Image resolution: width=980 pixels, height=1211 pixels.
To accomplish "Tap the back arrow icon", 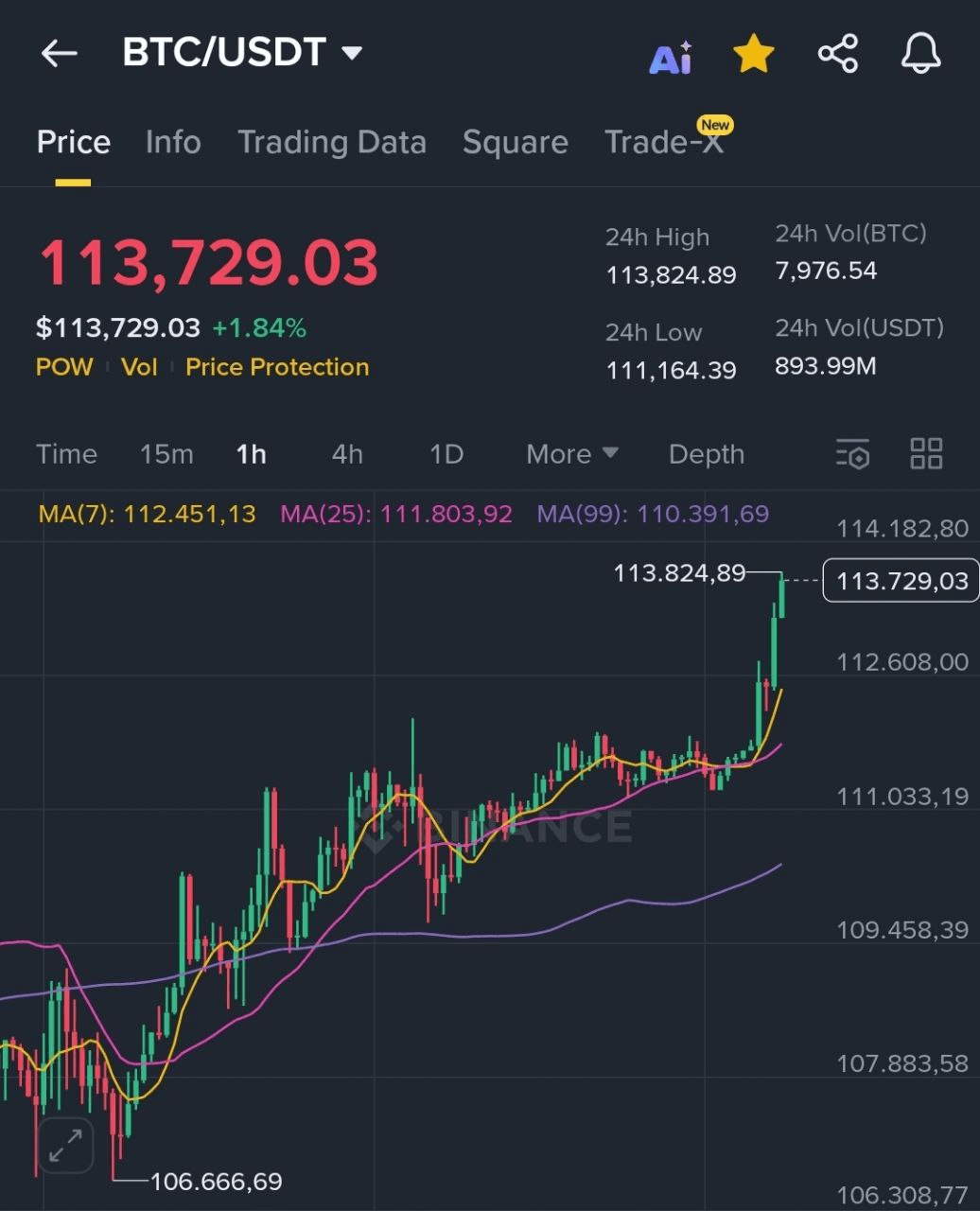I will tap(59, 54).
